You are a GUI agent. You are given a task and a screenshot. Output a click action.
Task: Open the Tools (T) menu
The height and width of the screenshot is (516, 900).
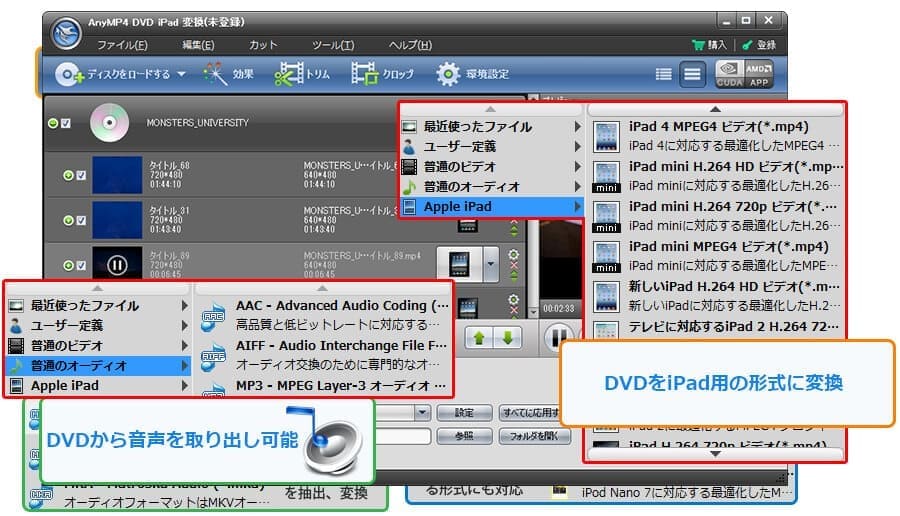[x=333, y=45]
